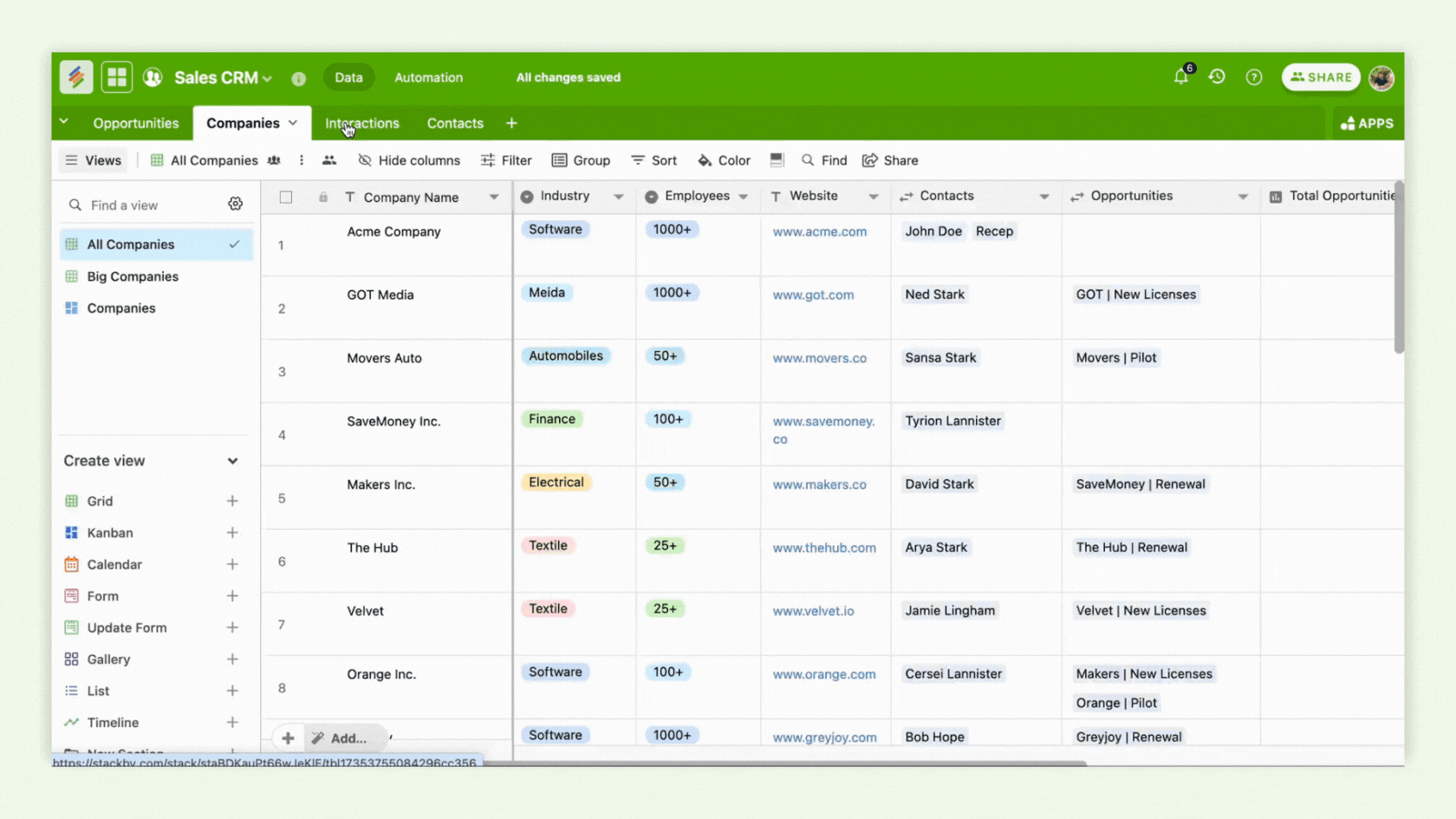Toggle the Views sidebar panel

pyautogui.click(x=94, y=160)
